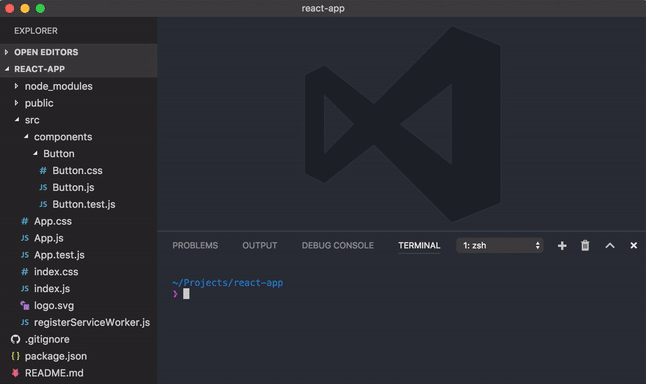The width and height of the screenshot is (646, 384).
Task: Click the EXPLORER panel title
Action: tap(36, 31)
